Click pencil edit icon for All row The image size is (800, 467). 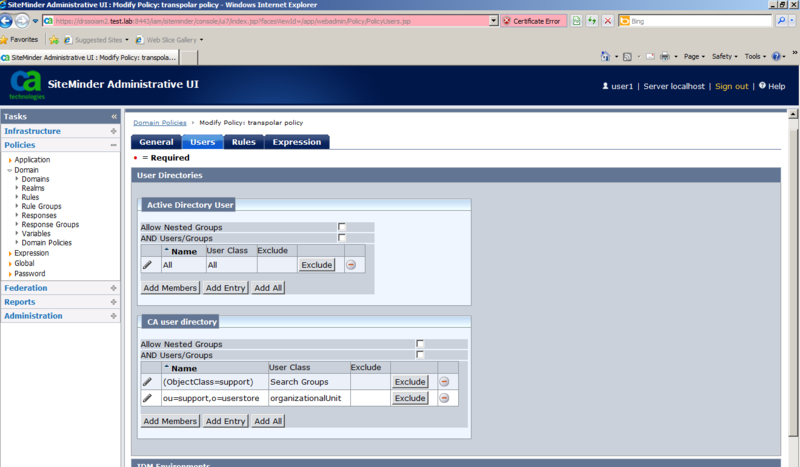(x=147, y=264)
